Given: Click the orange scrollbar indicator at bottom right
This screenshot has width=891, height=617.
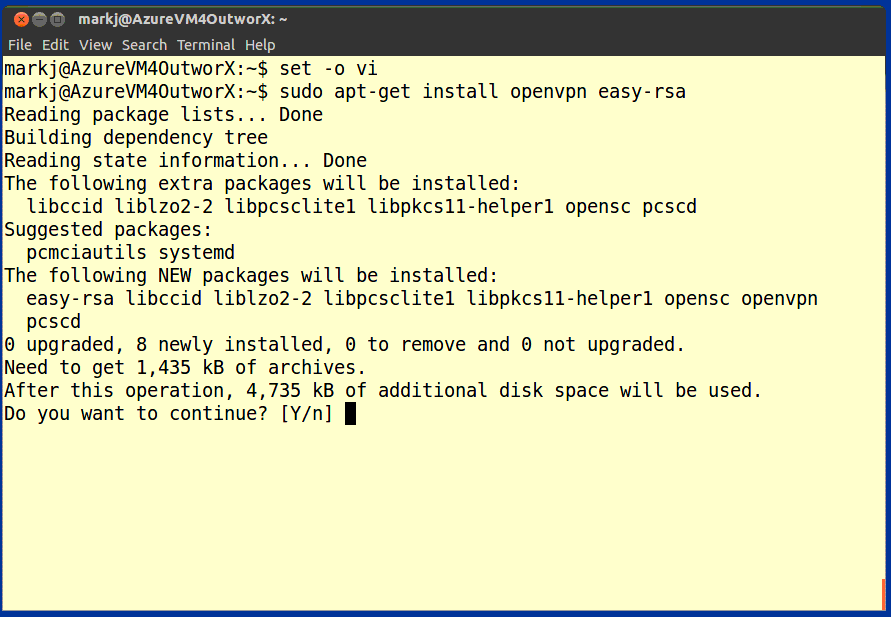Looking at the screenshot, I should 884,592.
